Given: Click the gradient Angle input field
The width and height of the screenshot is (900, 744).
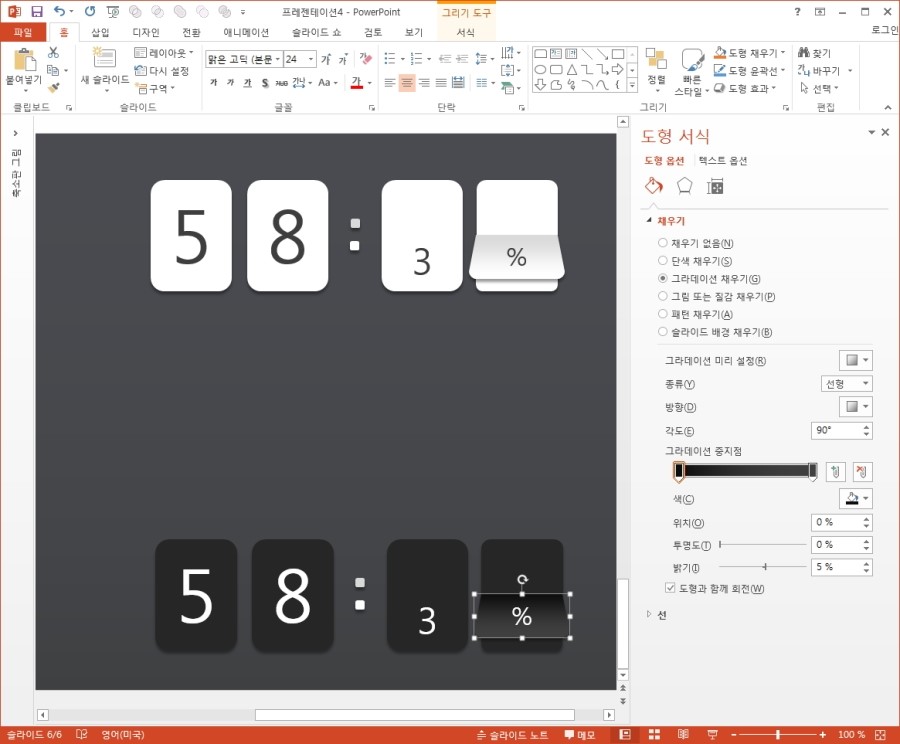Looking at the screenshot, I should pyautogui.click(x=836, y=430).
